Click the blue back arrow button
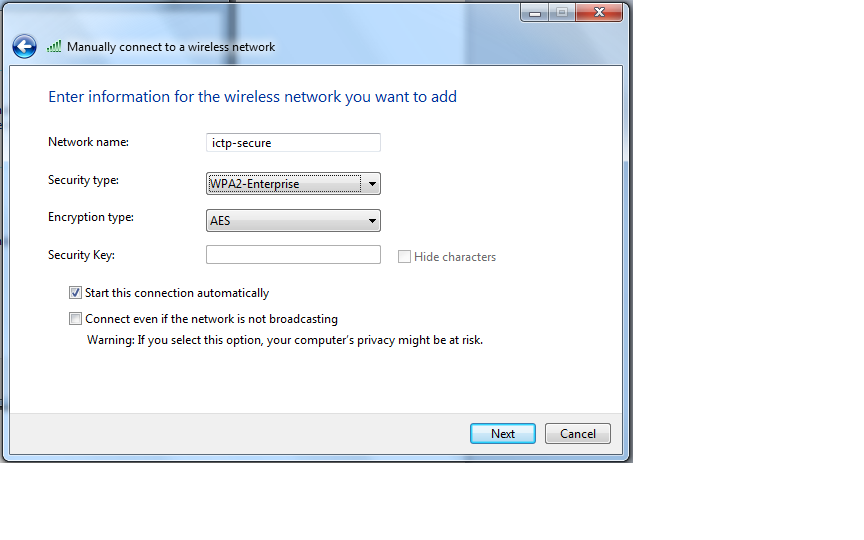This screenshot has height=540, width=864. tap(24, 47)
